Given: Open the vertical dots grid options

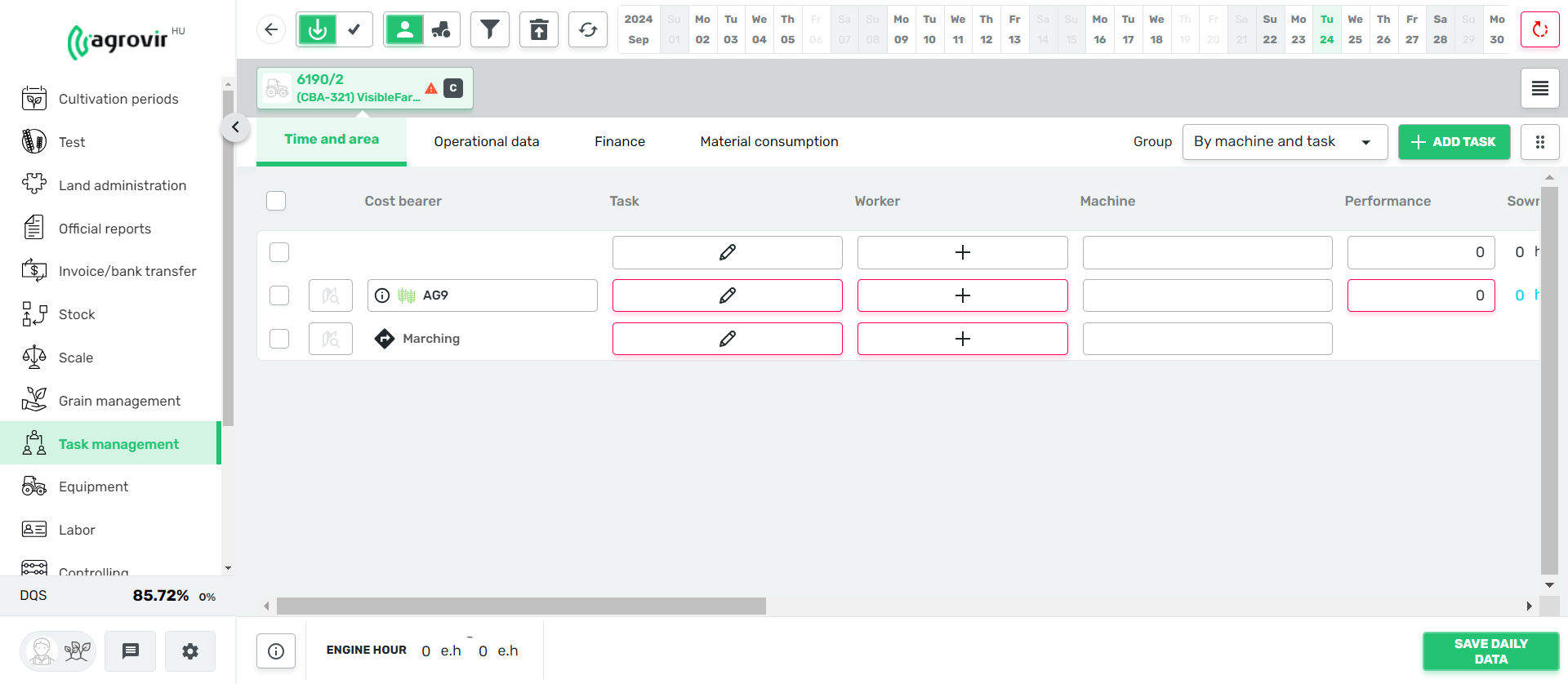Looking at the screenshot, I should pyautogui.click(x=1540, y=142).
